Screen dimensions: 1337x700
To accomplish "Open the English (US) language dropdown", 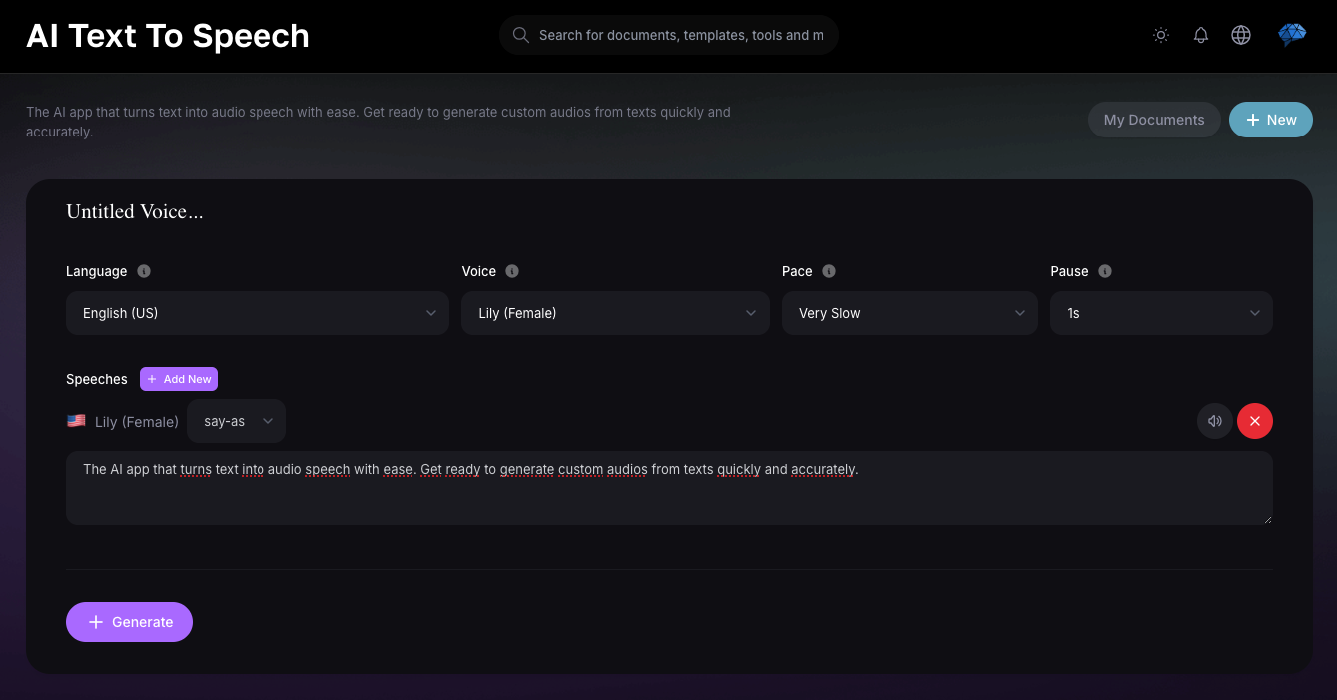I will (257, 313).
